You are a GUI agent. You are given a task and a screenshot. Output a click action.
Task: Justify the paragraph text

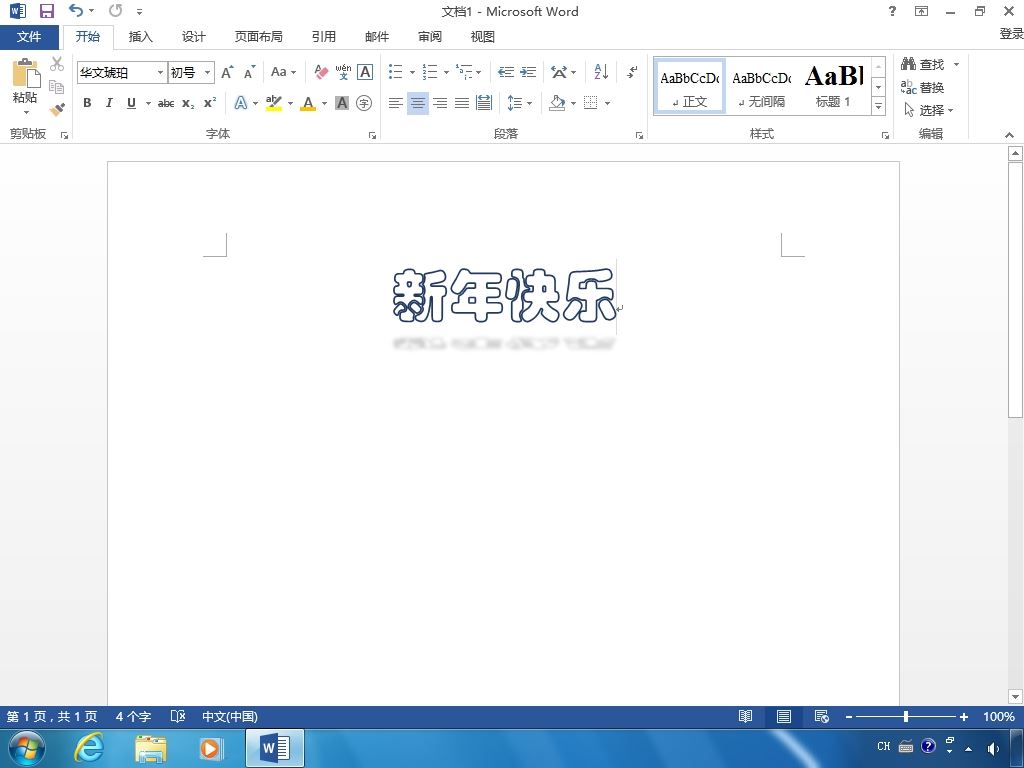coord(462,103)
